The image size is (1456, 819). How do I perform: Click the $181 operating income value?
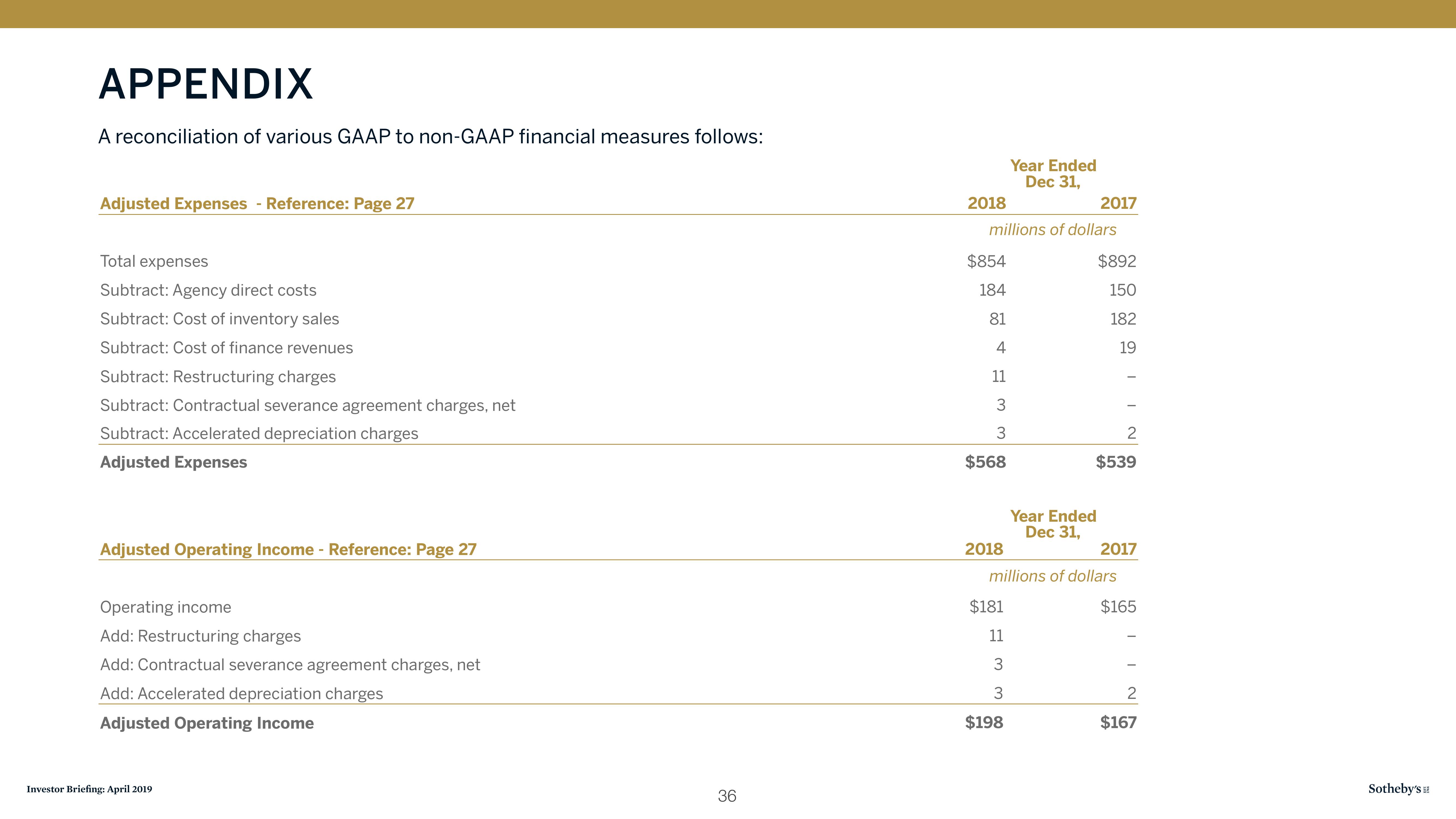click(986, 607)
